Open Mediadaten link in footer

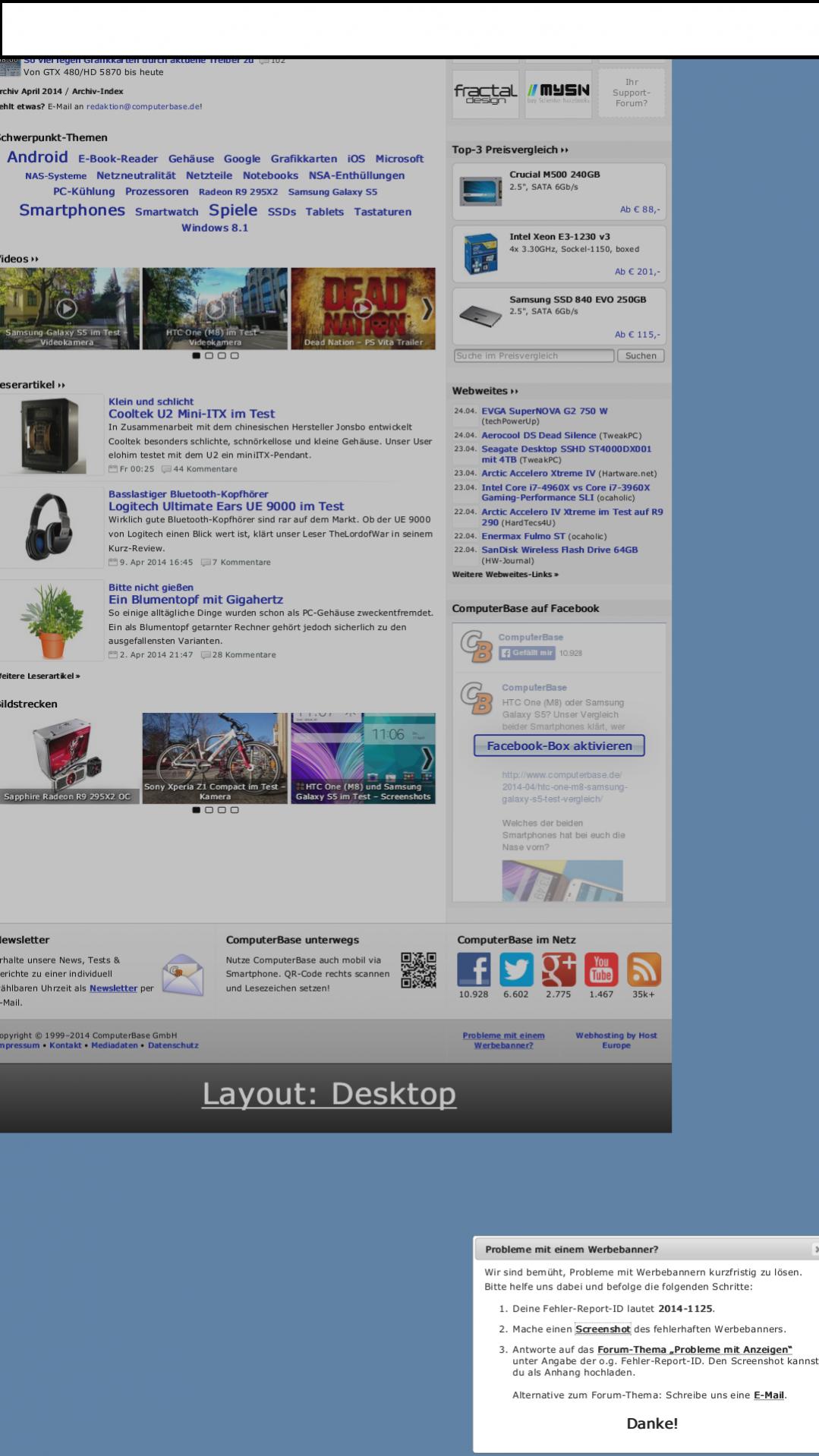coord(115,1045)
